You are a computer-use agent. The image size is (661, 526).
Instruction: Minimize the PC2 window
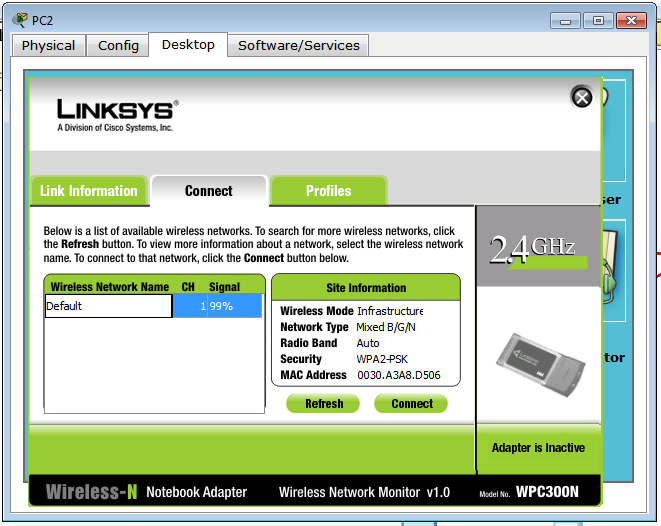565,21
